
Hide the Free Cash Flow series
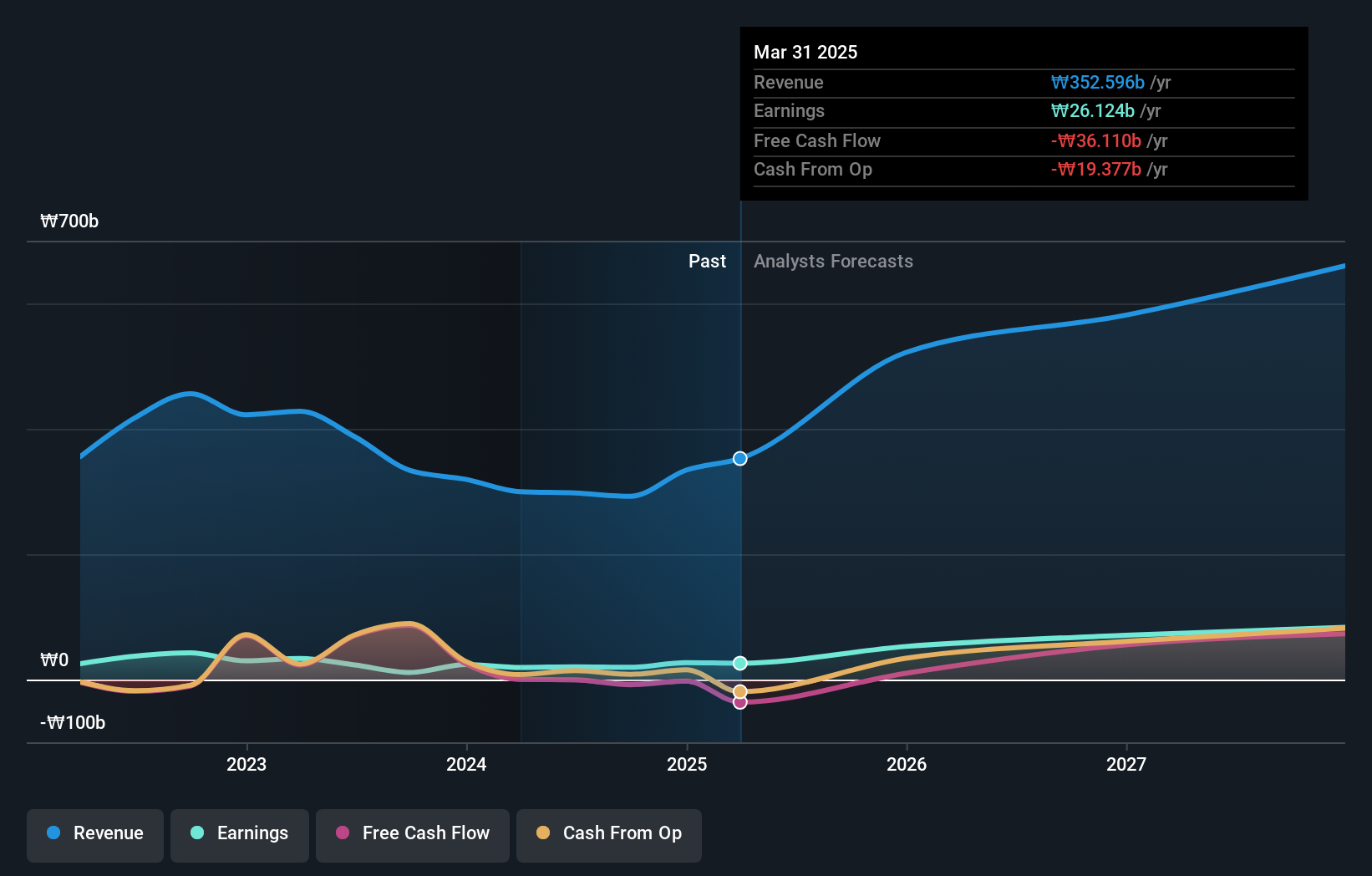tap(412, 833)
